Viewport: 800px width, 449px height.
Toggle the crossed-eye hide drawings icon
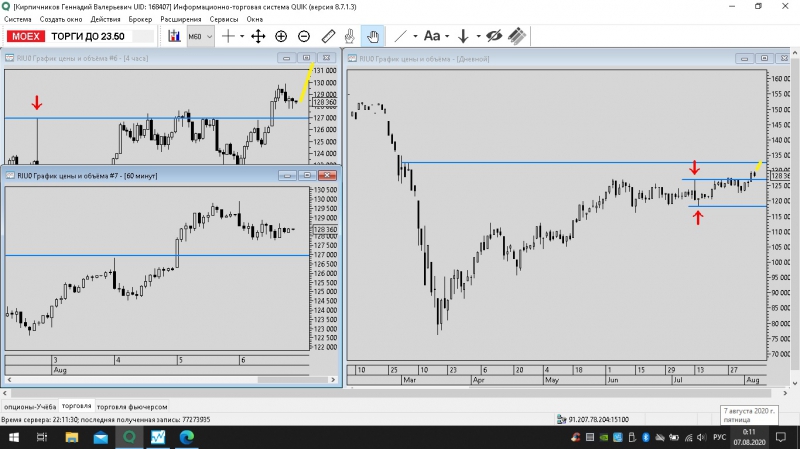[494, 36]
